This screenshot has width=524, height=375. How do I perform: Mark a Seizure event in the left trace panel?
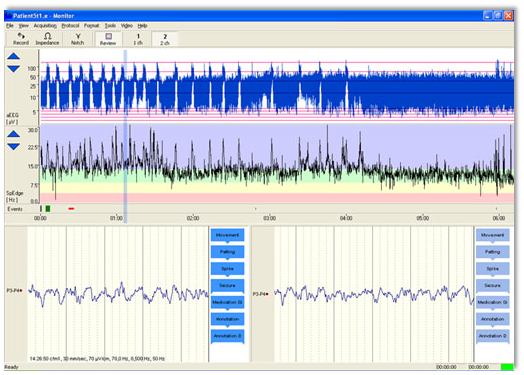(227, 286)
